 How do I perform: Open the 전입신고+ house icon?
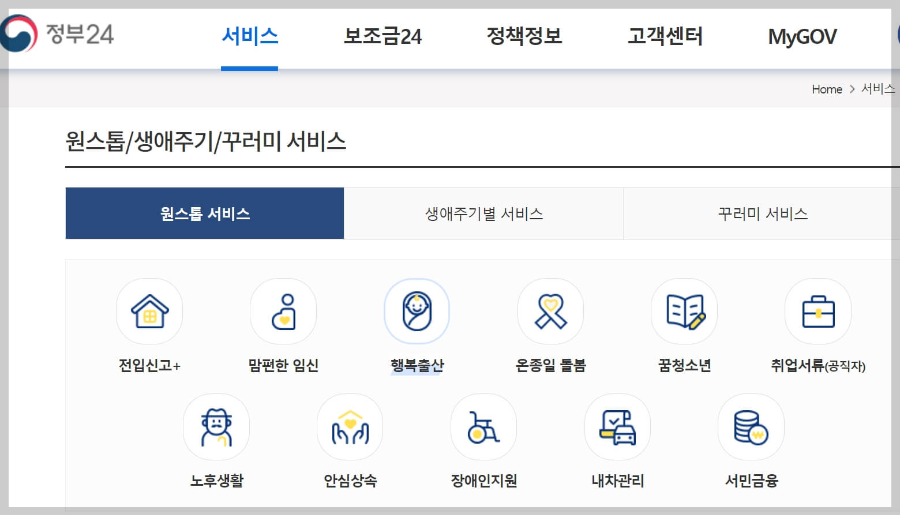pyautogui.click(x=149, y=312)
